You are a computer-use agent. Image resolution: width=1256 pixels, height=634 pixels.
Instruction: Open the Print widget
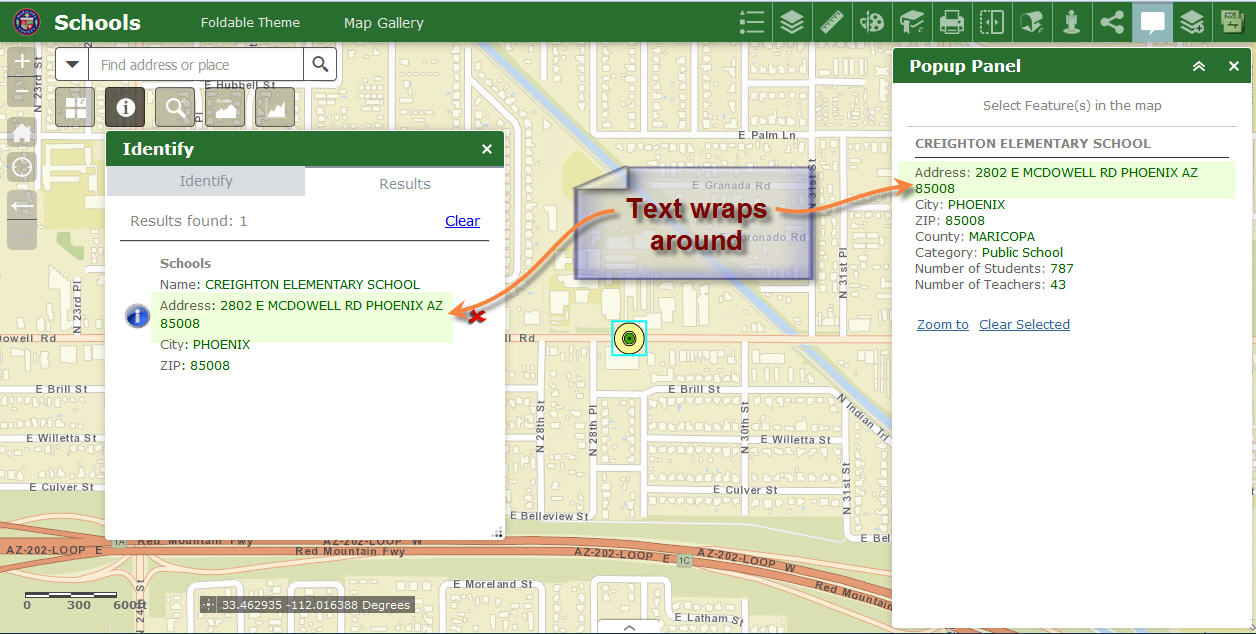tap(952, 22)
